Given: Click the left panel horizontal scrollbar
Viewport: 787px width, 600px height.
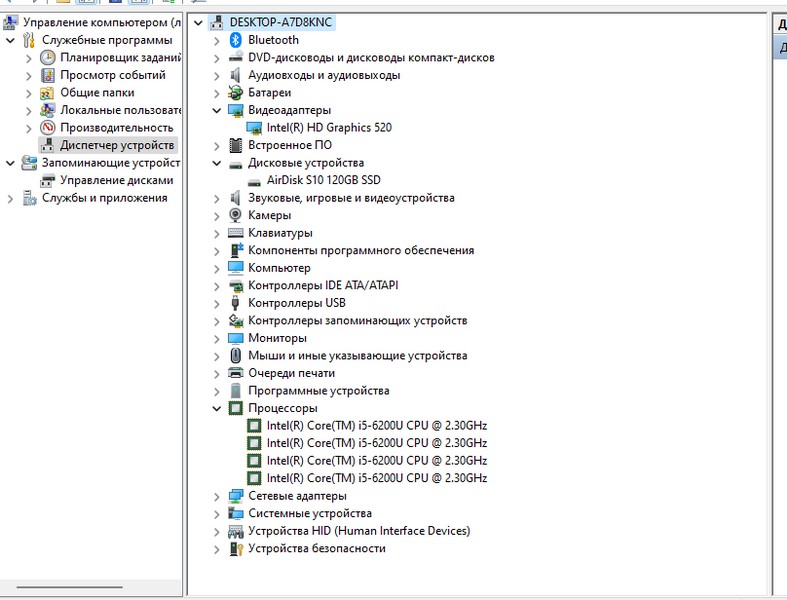Looking at the screenshot, I should (x=68, y=587).
